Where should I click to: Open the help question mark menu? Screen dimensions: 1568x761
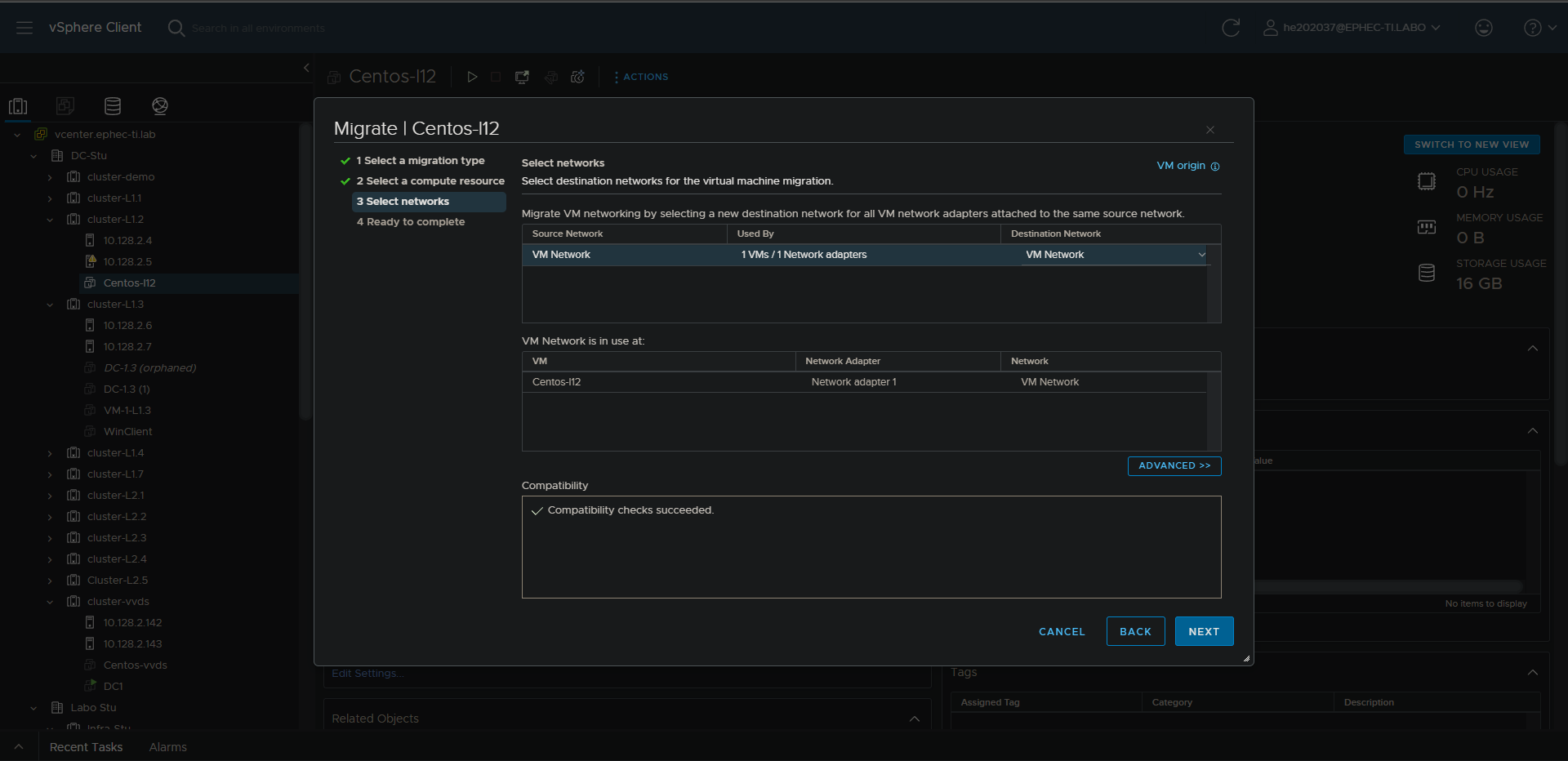click(x=1539, y=28)
